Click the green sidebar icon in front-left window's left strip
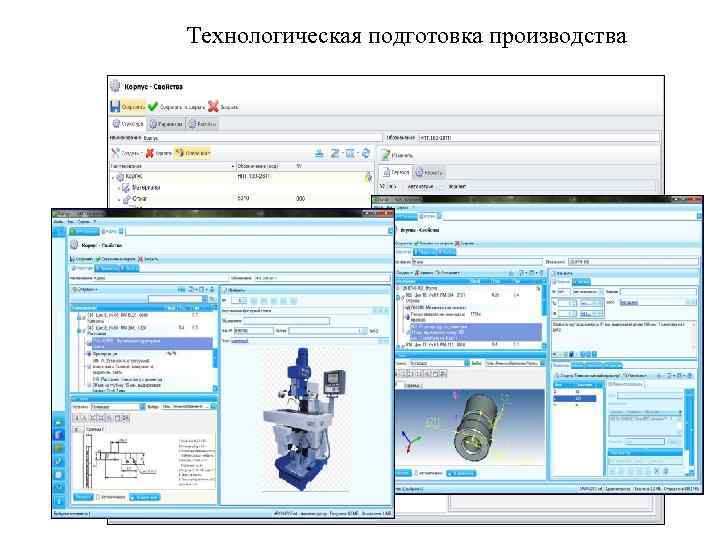The width and height of the screenshot is (720, 540). [x=59, y=422]
